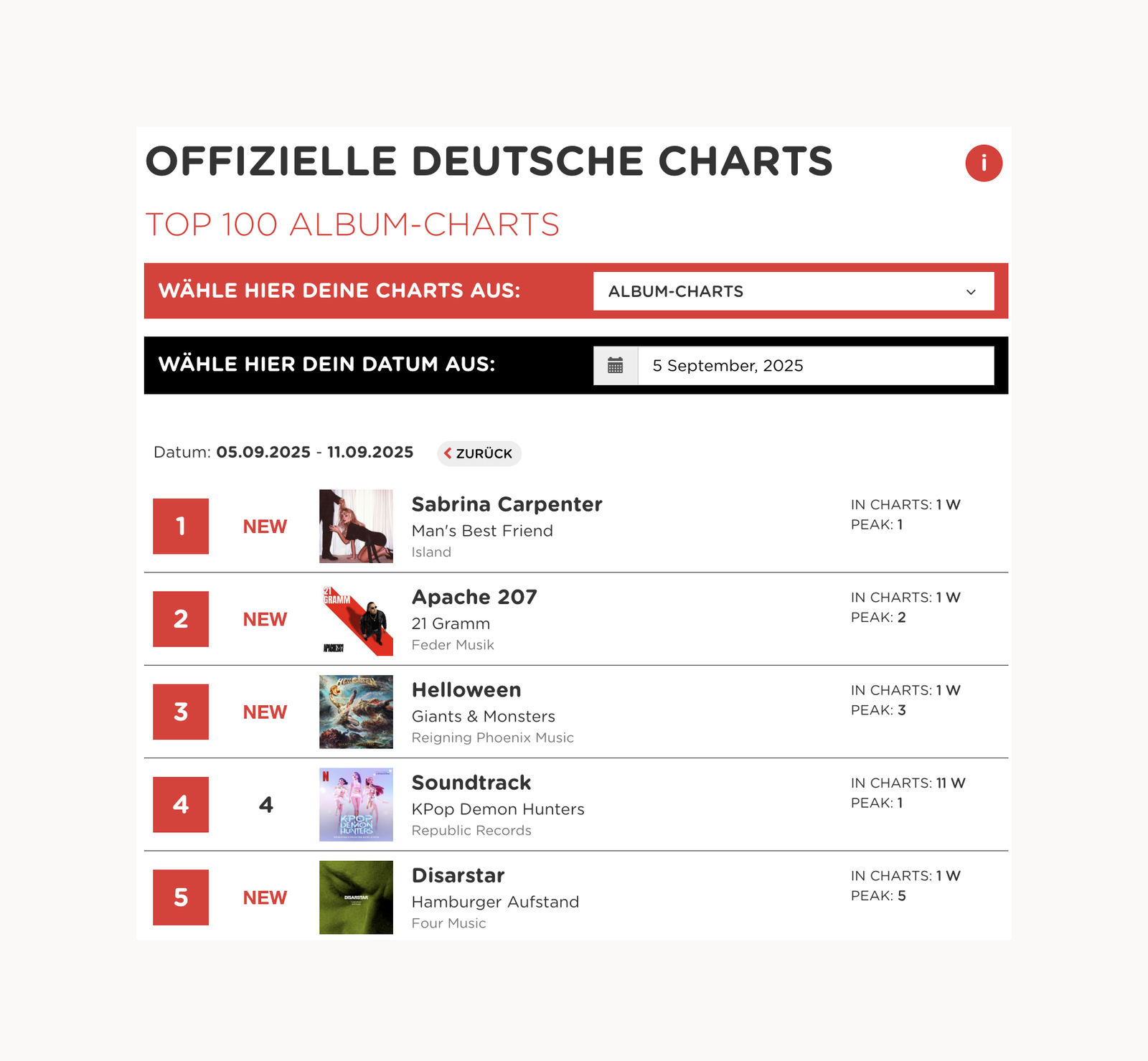Click the TOP 100 ALBUM-CHARTS heading

(352, 224)
